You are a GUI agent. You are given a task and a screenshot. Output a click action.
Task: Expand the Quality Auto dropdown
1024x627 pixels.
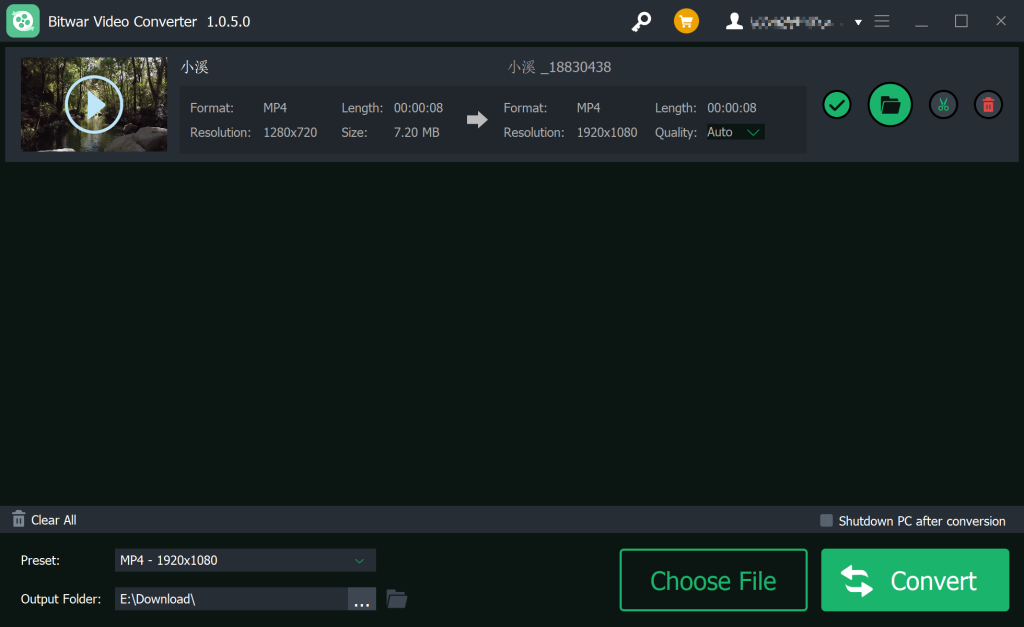[x=735, y=132]
